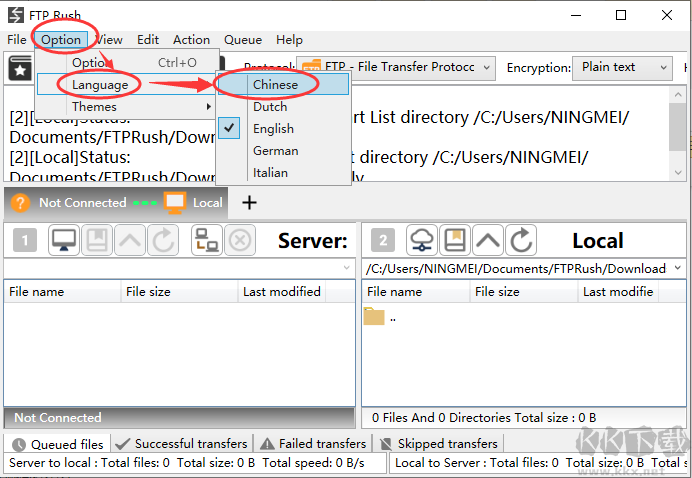
Task: Sort server list by Last modified
Action: click(282, 292)
